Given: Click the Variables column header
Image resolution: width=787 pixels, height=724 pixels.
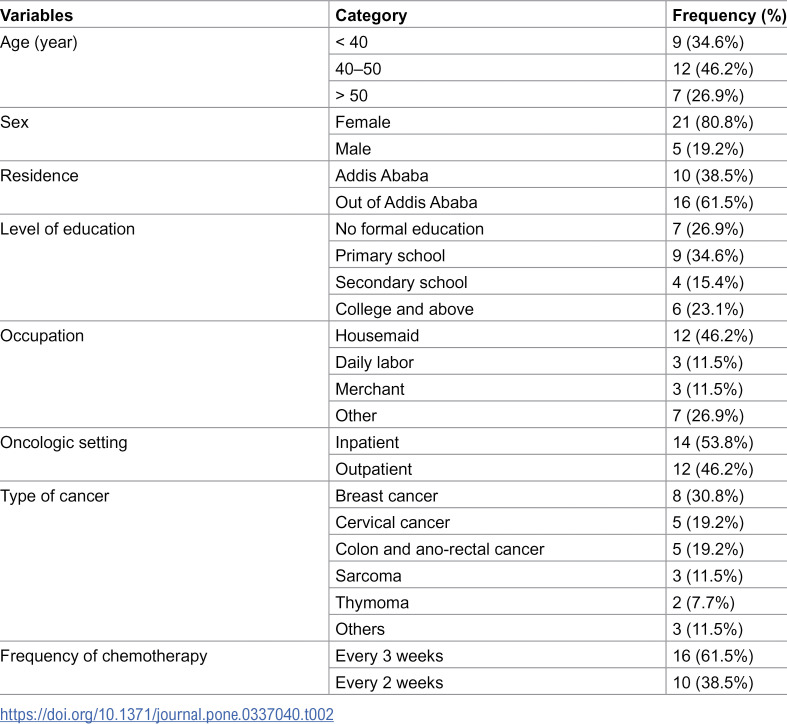Looking at the screenshot, I should [x=37, y=15].
